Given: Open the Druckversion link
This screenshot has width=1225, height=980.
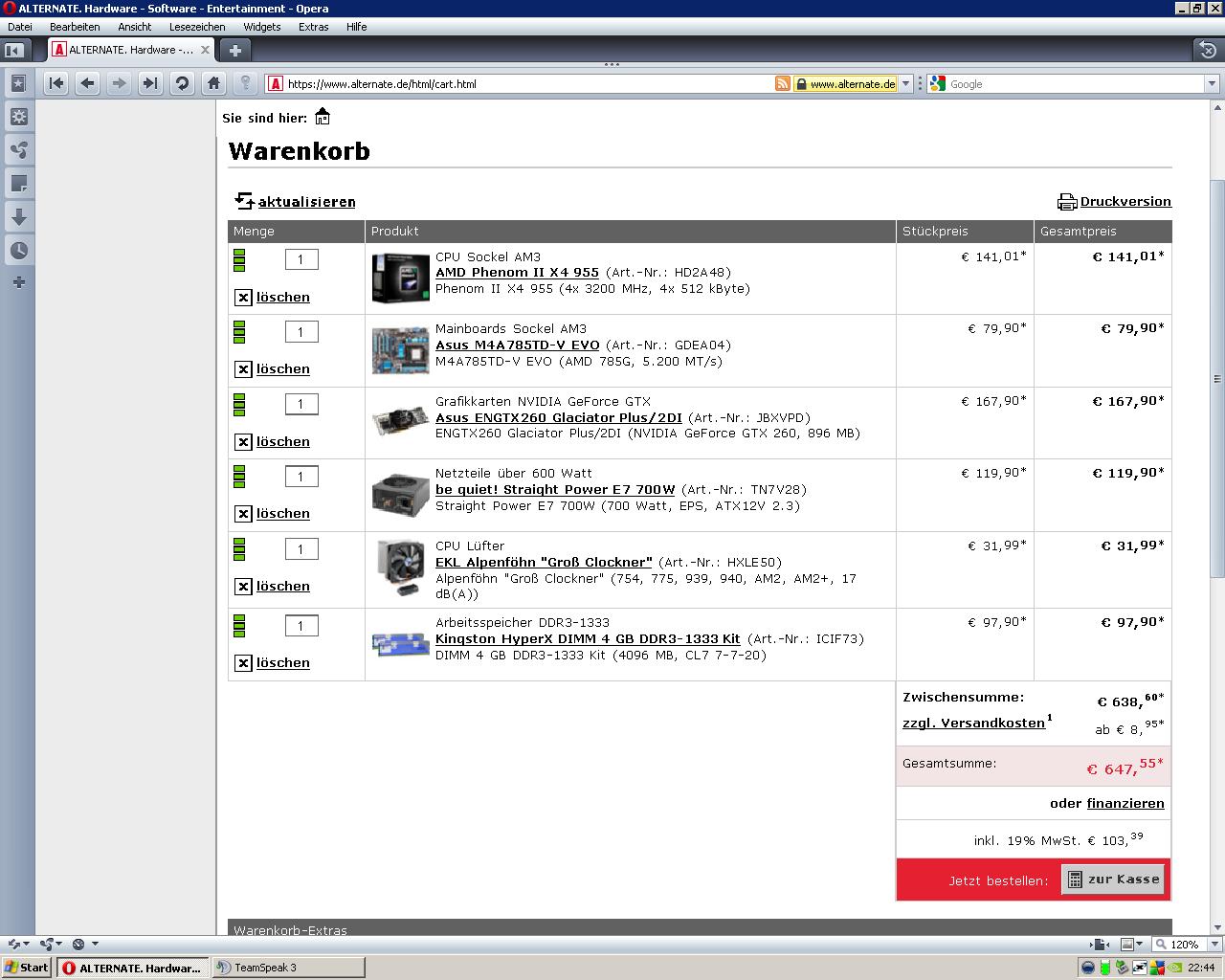Looking at the screenshot, I should (1125, 202).
